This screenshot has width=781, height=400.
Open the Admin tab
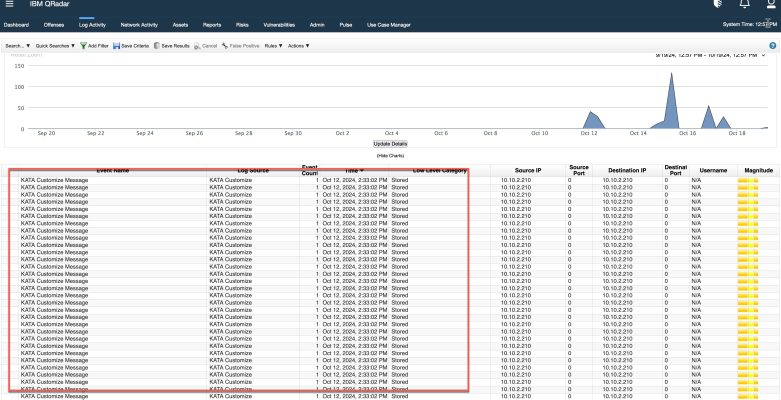pos(317,25)
